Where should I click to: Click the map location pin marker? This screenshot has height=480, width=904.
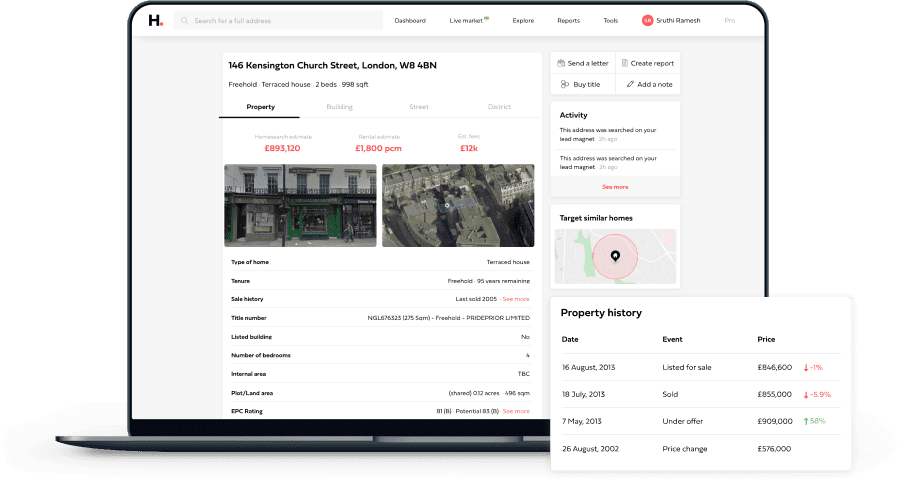pos(615,256)
